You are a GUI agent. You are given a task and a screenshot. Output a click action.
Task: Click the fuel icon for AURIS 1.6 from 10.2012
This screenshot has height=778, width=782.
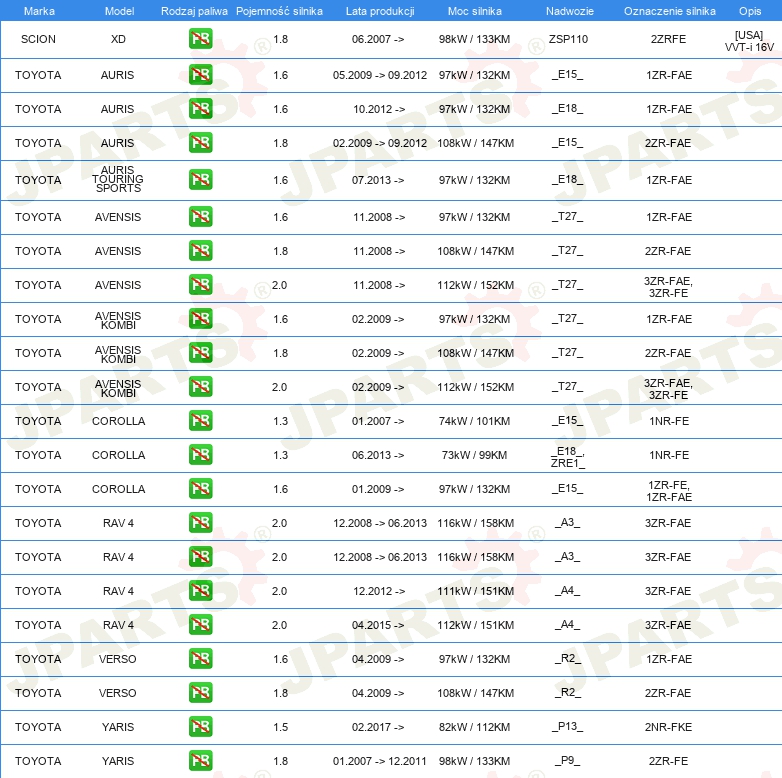tap(200, 109)
